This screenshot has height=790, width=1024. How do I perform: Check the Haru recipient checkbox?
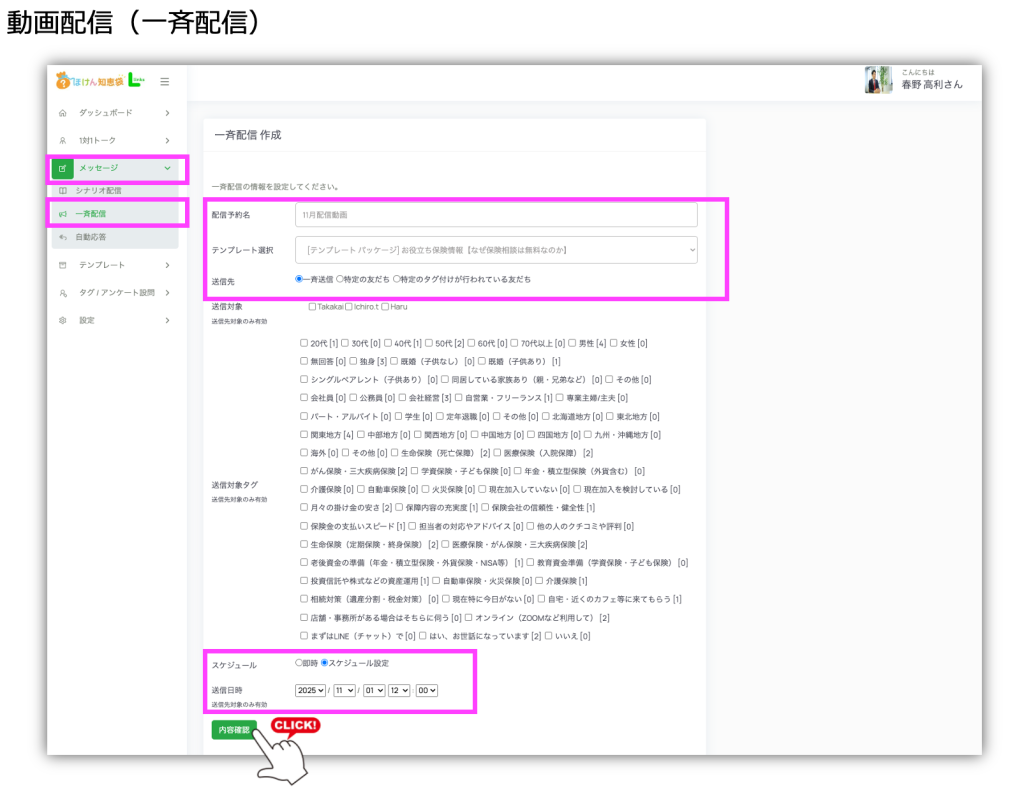tap(385, 307)
